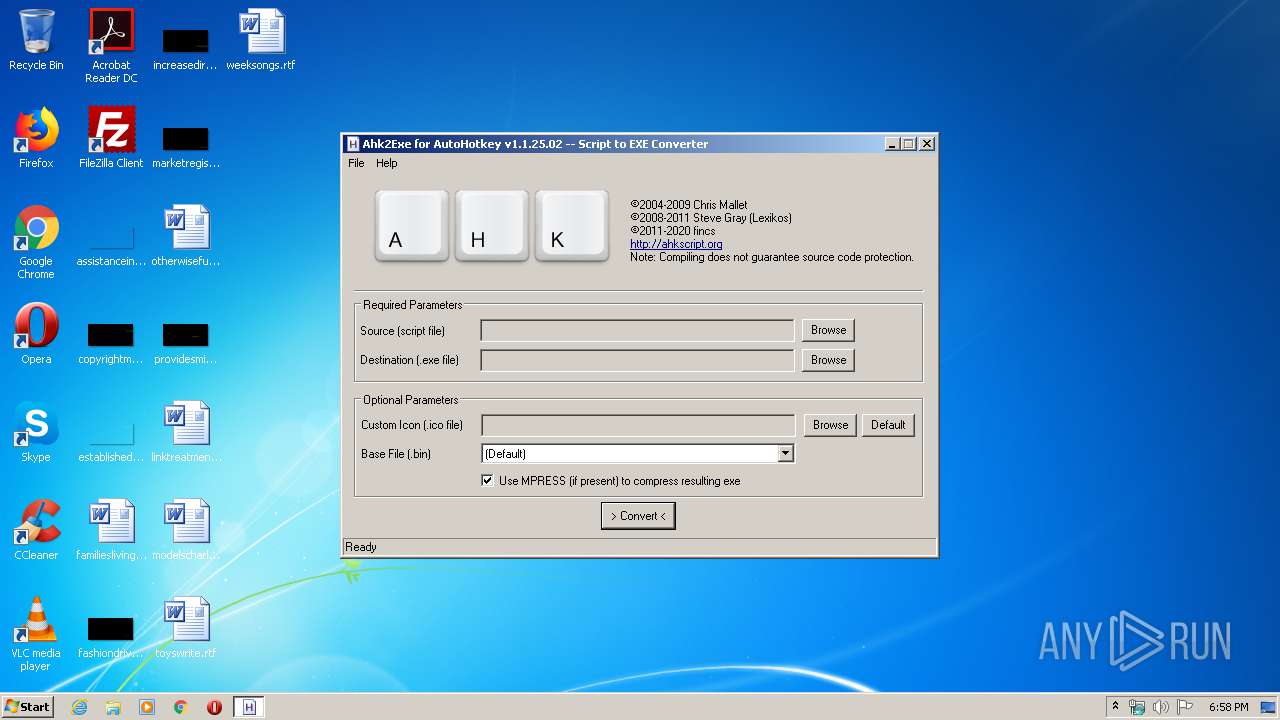Select the providesmi... desktop file
The width and height of the screenshot is (1280, 720).
click(x=186, y=341)
